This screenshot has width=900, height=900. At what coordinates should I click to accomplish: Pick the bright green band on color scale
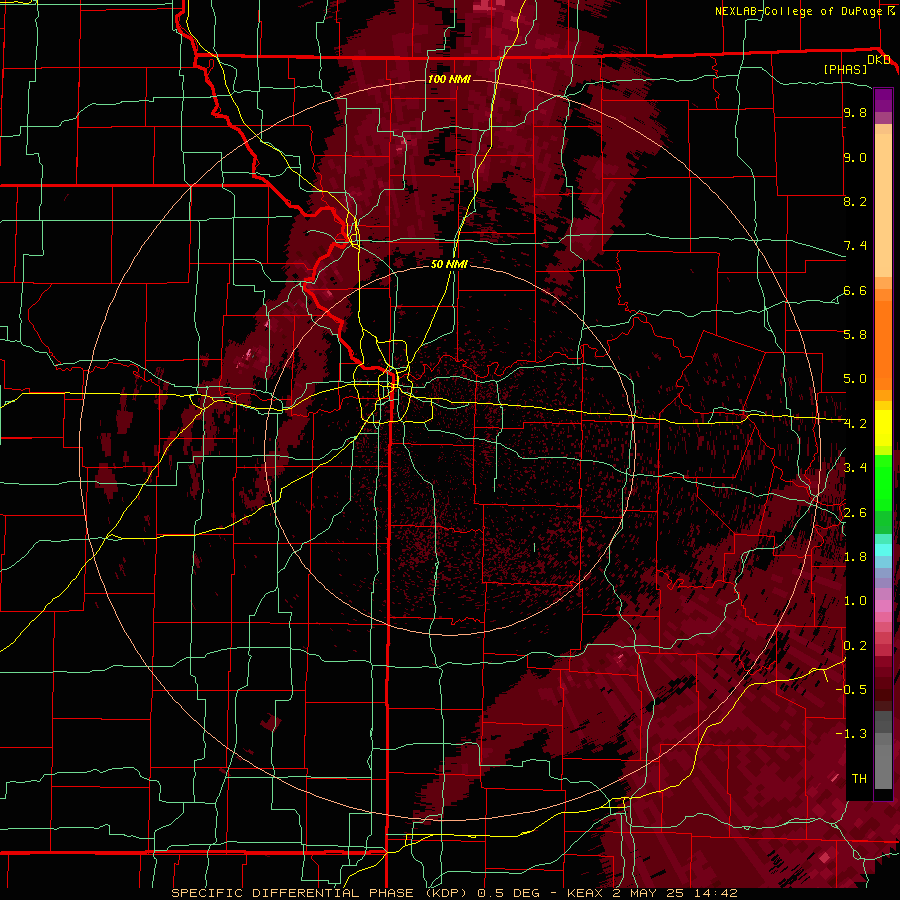coord(883,483)
